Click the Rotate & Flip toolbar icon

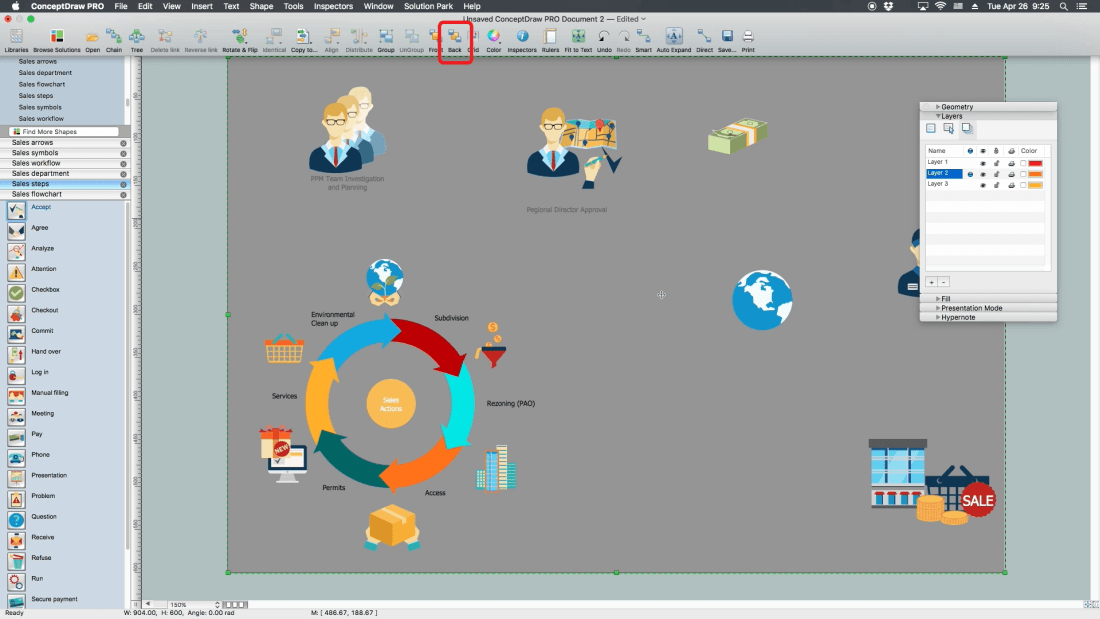240,40
